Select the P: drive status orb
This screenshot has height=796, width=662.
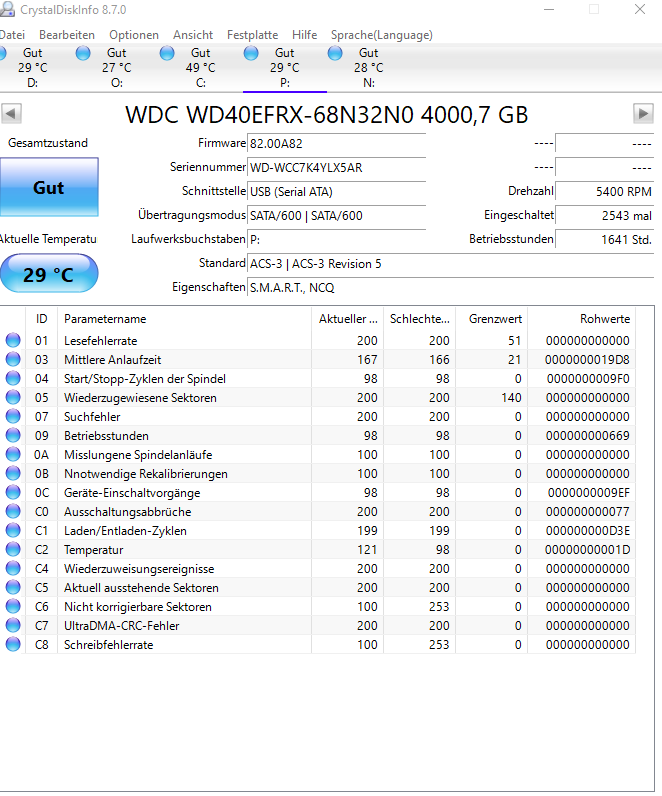point(251,53)
